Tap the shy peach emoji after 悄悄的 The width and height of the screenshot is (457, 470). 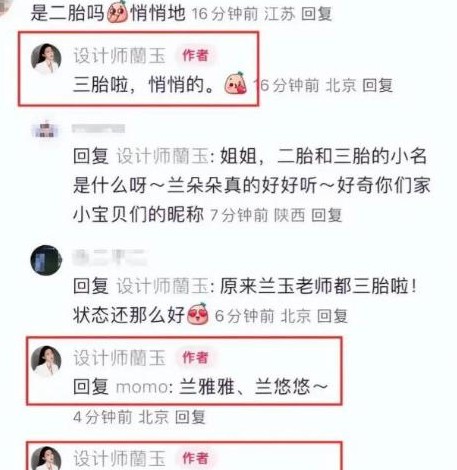(236, 83)
